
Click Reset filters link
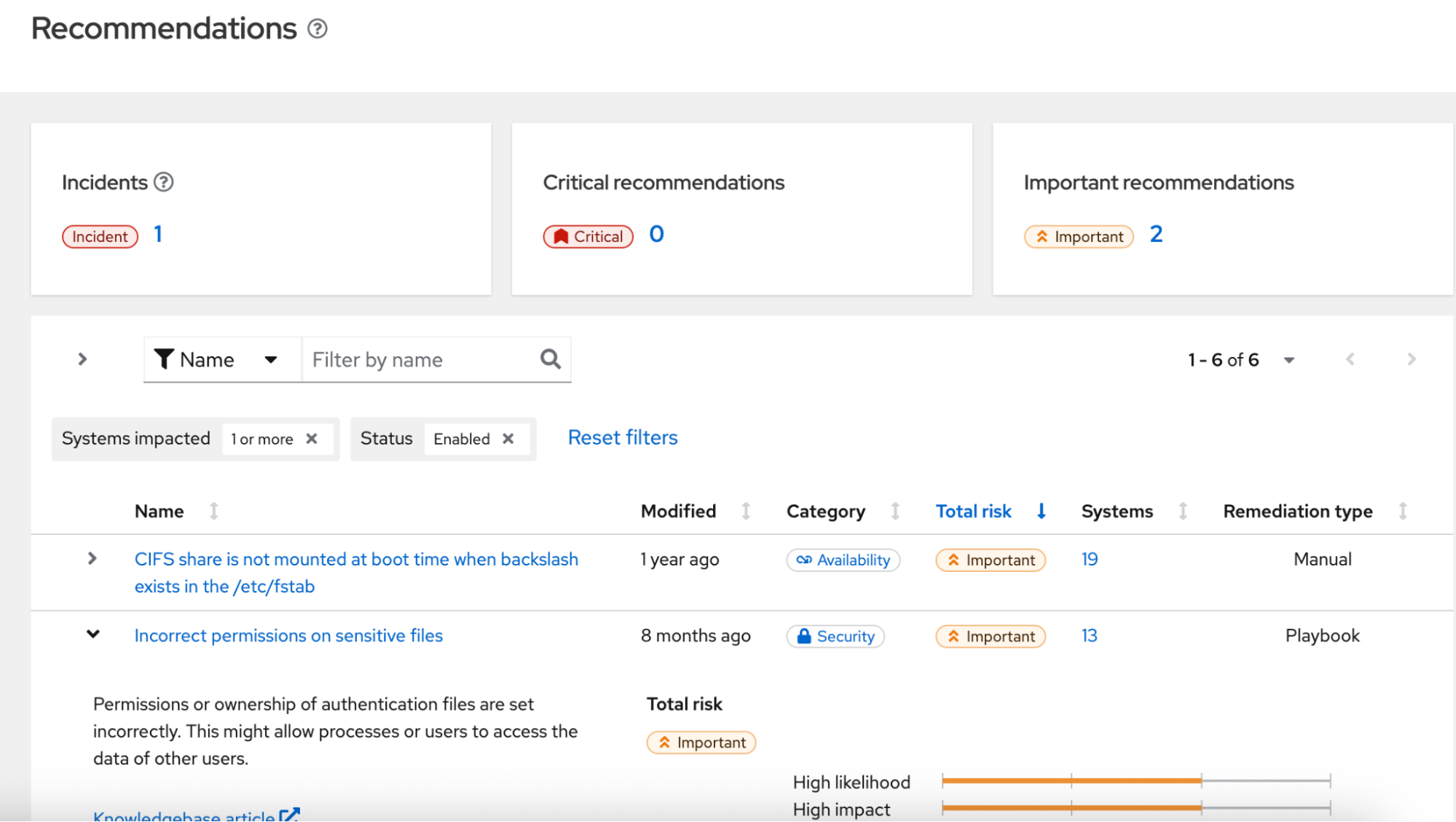click(x=622, y=438)
